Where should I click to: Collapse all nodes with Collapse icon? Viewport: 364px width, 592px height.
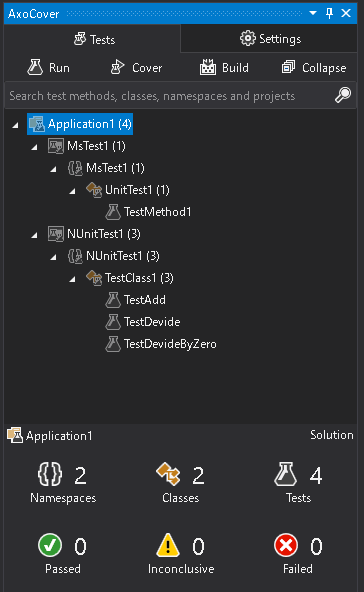pyautogui.click(x=288, y=67)
